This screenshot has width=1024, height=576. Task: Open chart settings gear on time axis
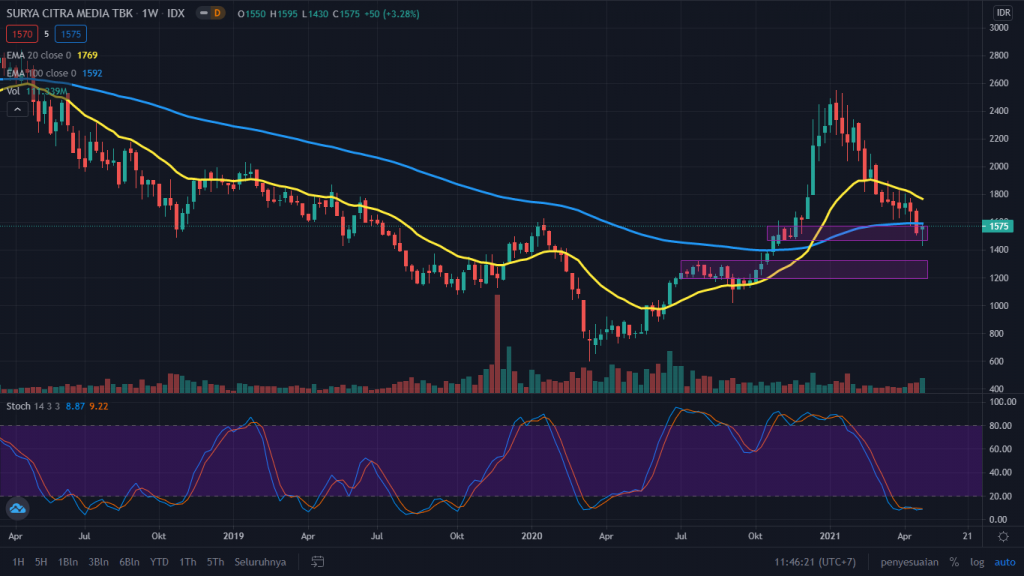pos(1003,536)
